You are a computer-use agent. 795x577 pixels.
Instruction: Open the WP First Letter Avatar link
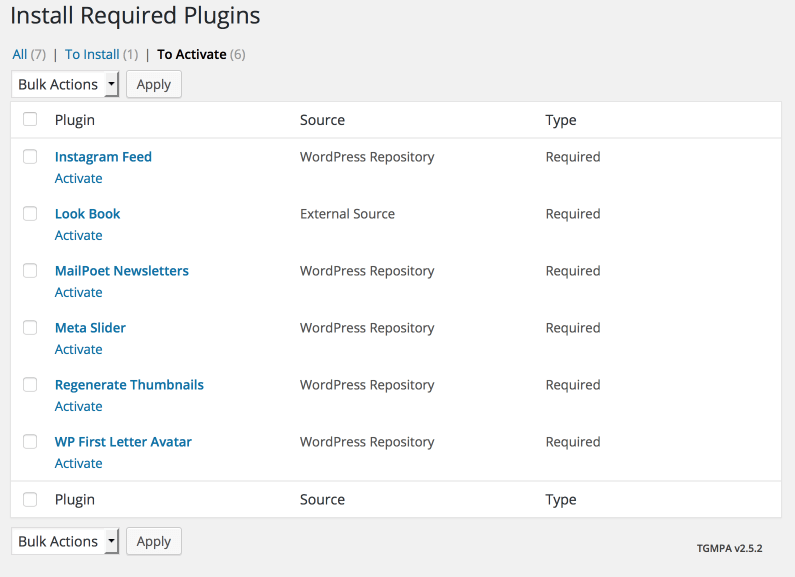123,442
